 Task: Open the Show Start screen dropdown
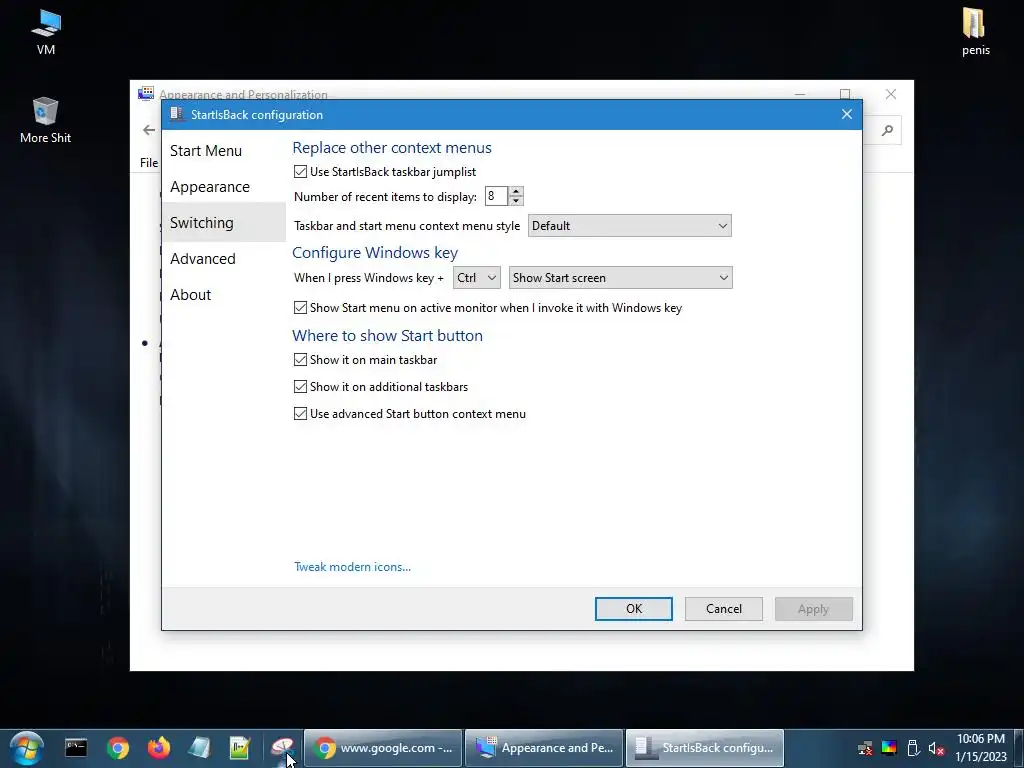coord(620,278)
